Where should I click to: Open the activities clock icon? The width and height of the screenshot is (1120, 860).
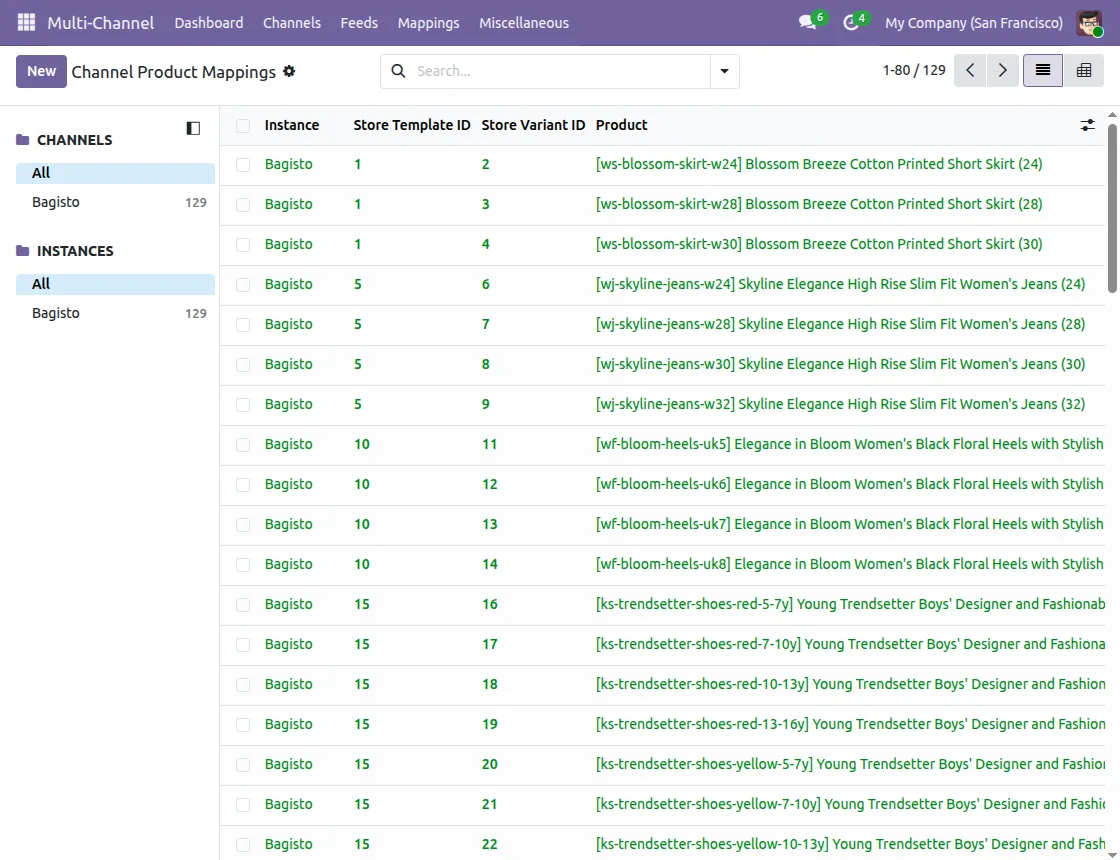click(850, 22)
